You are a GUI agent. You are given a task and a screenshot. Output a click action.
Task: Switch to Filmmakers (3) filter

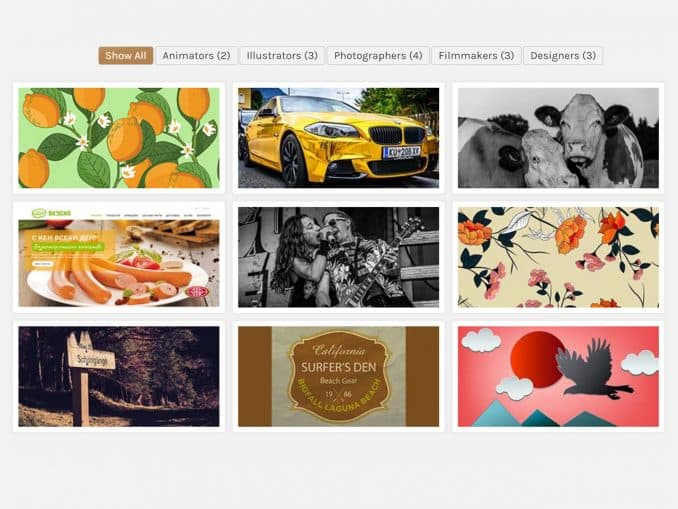pos(476,56)
